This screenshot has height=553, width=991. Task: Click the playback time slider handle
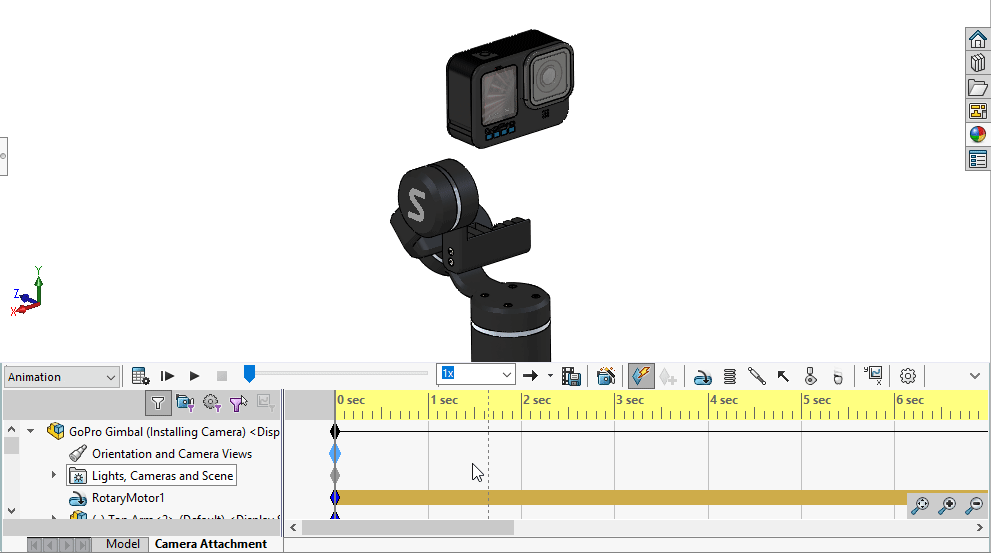249,374
